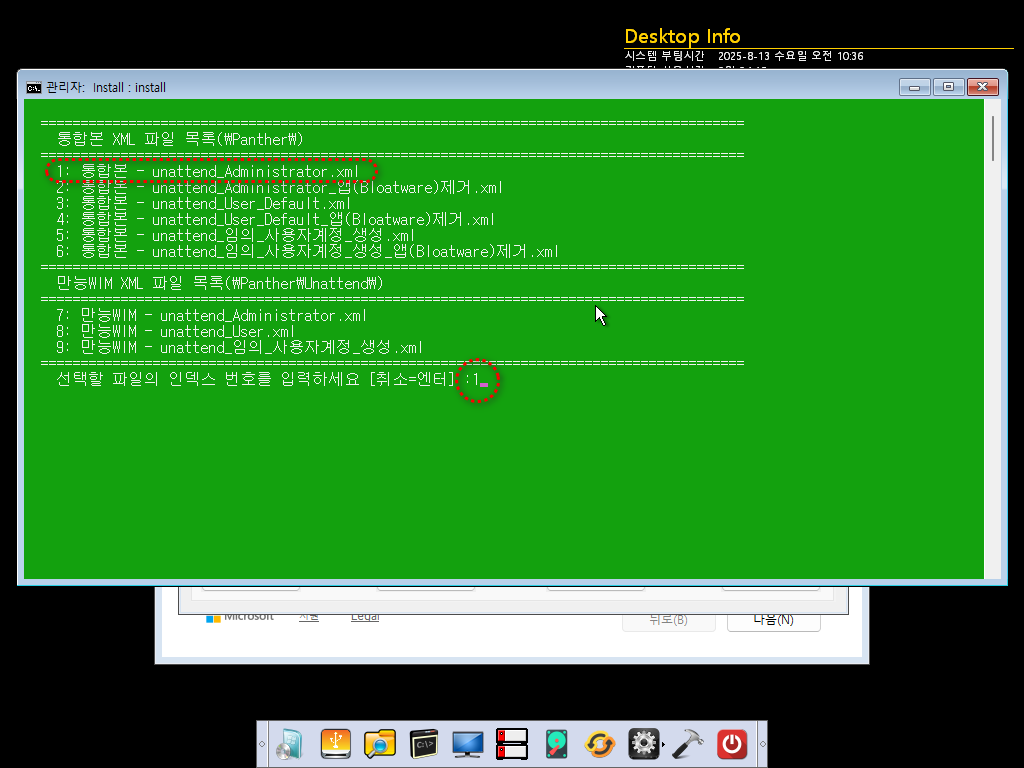Click the dock's right diamond handle
This screenshot has width=1024, height=768.
point(762,744)
